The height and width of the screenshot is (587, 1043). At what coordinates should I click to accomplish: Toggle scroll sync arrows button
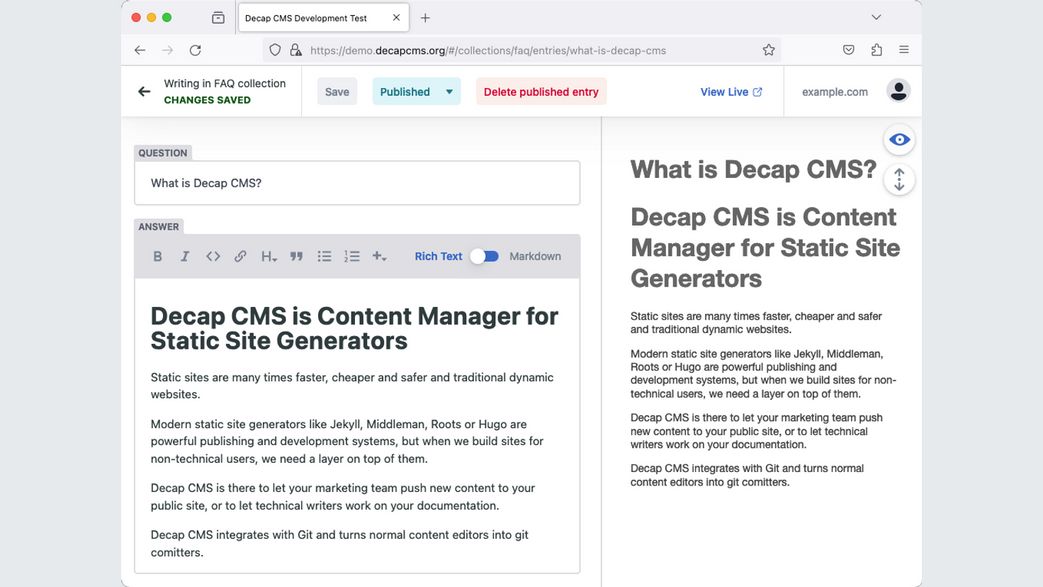pyautogui.click(x=899, y=180)
